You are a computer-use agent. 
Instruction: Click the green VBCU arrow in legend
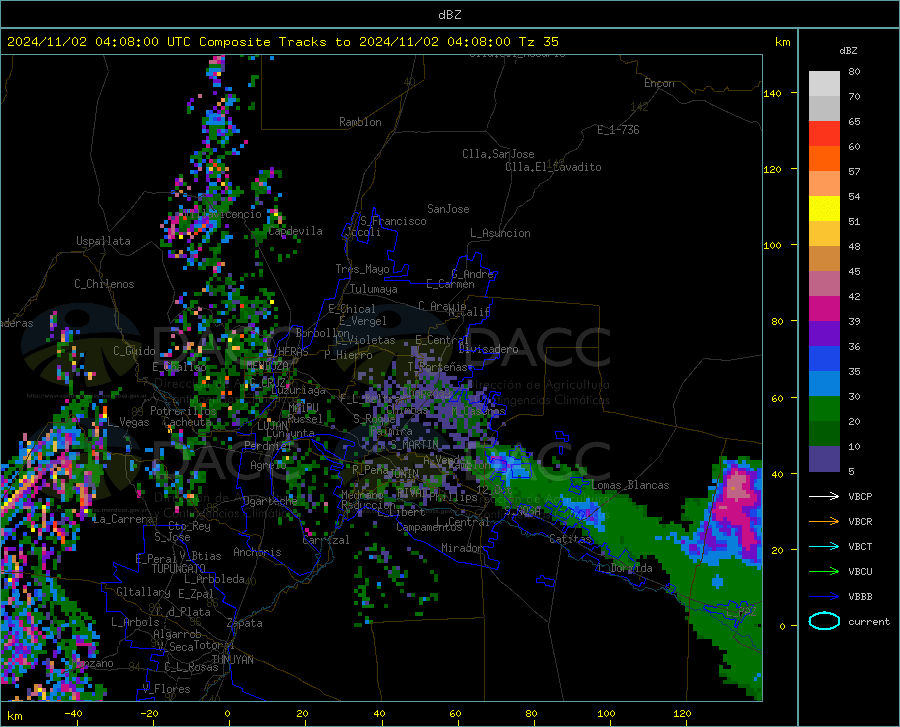click(x=824, y=572)
